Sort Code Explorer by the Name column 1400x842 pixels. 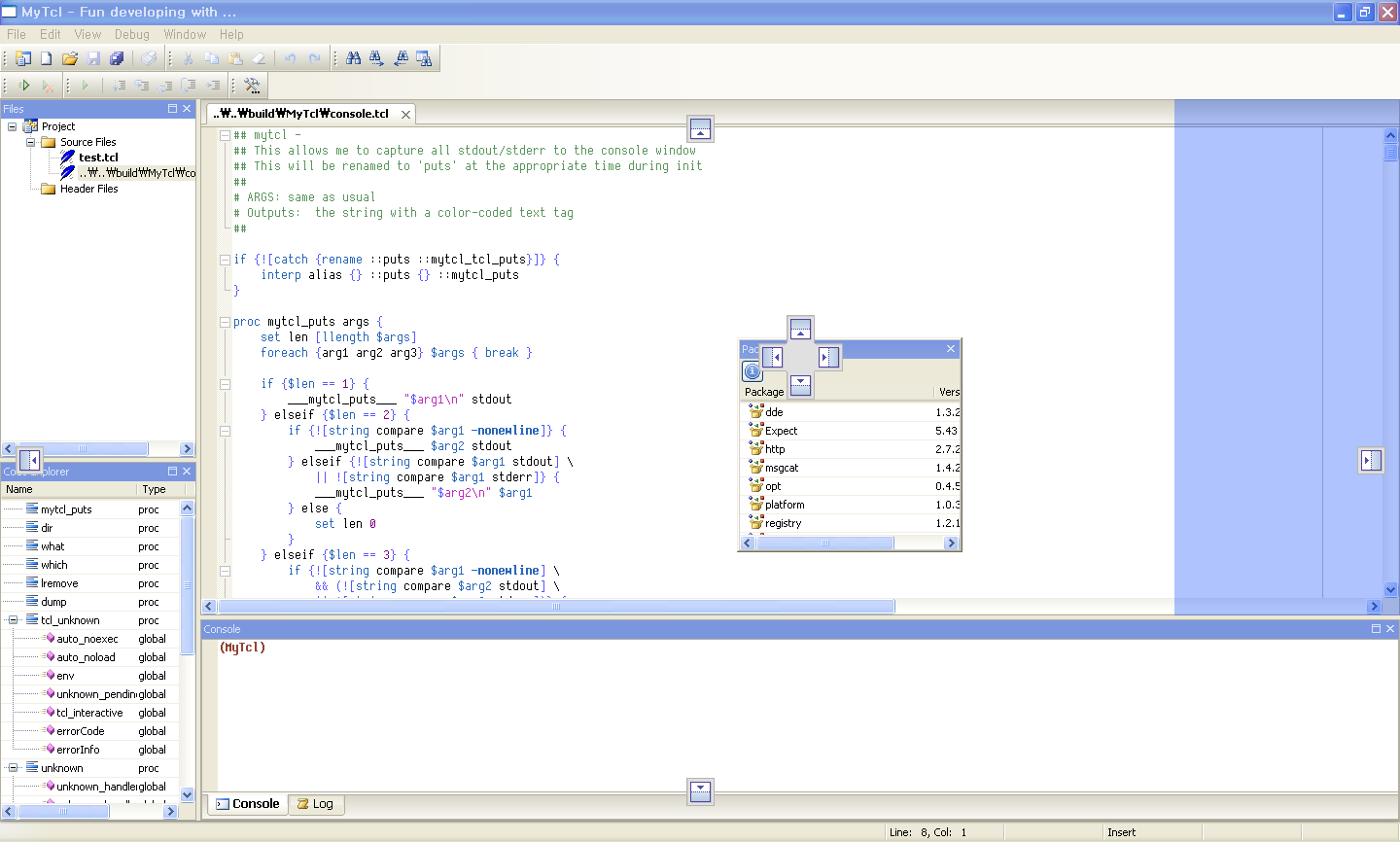(68, 489)
